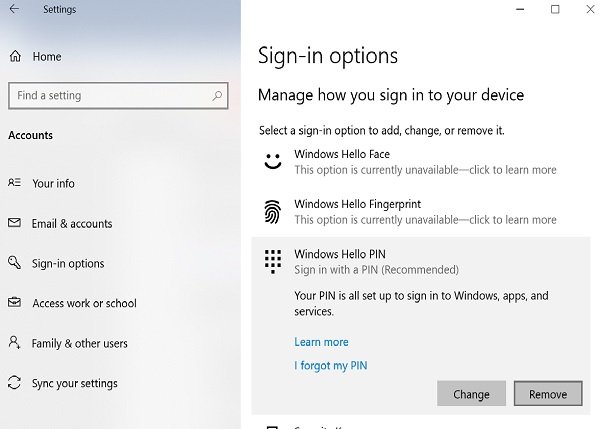
Task: Click the Email & accounts envelope icon
Action: coord(15,222)
